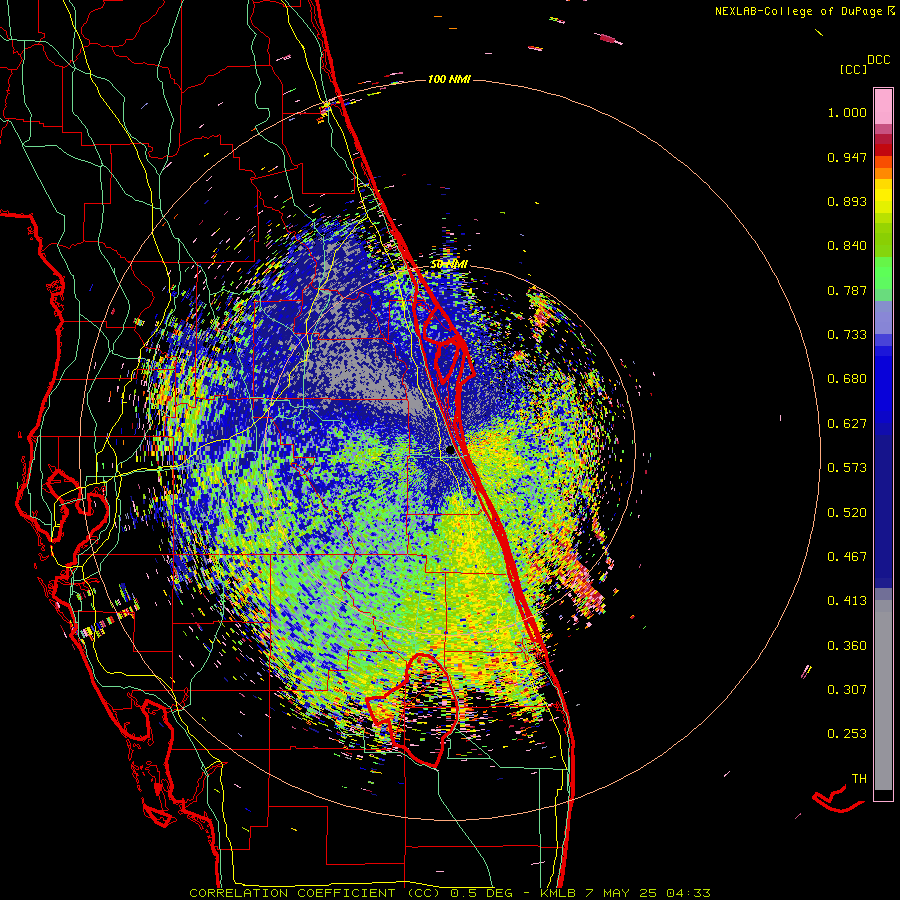Click the Lake Okeechobee red outline

[x=412, y=710]
